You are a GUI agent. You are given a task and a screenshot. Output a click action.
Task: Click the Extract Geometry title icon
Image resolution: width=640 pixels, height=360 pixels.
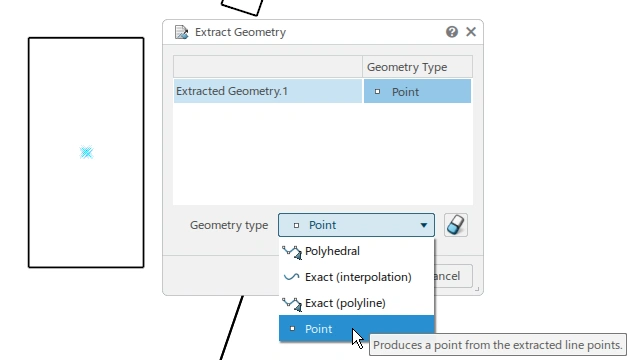(x=181, y=32)
